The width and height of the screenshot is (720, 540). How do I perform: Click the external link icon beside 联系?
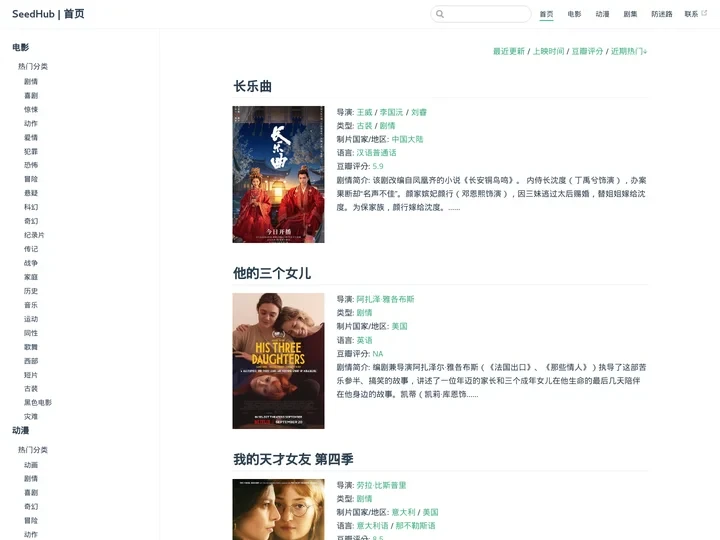(704, 13)
